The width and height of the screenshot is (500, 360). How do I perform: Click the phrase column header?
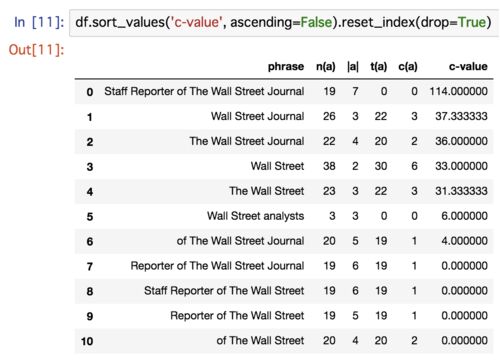[x=286, y=66]
